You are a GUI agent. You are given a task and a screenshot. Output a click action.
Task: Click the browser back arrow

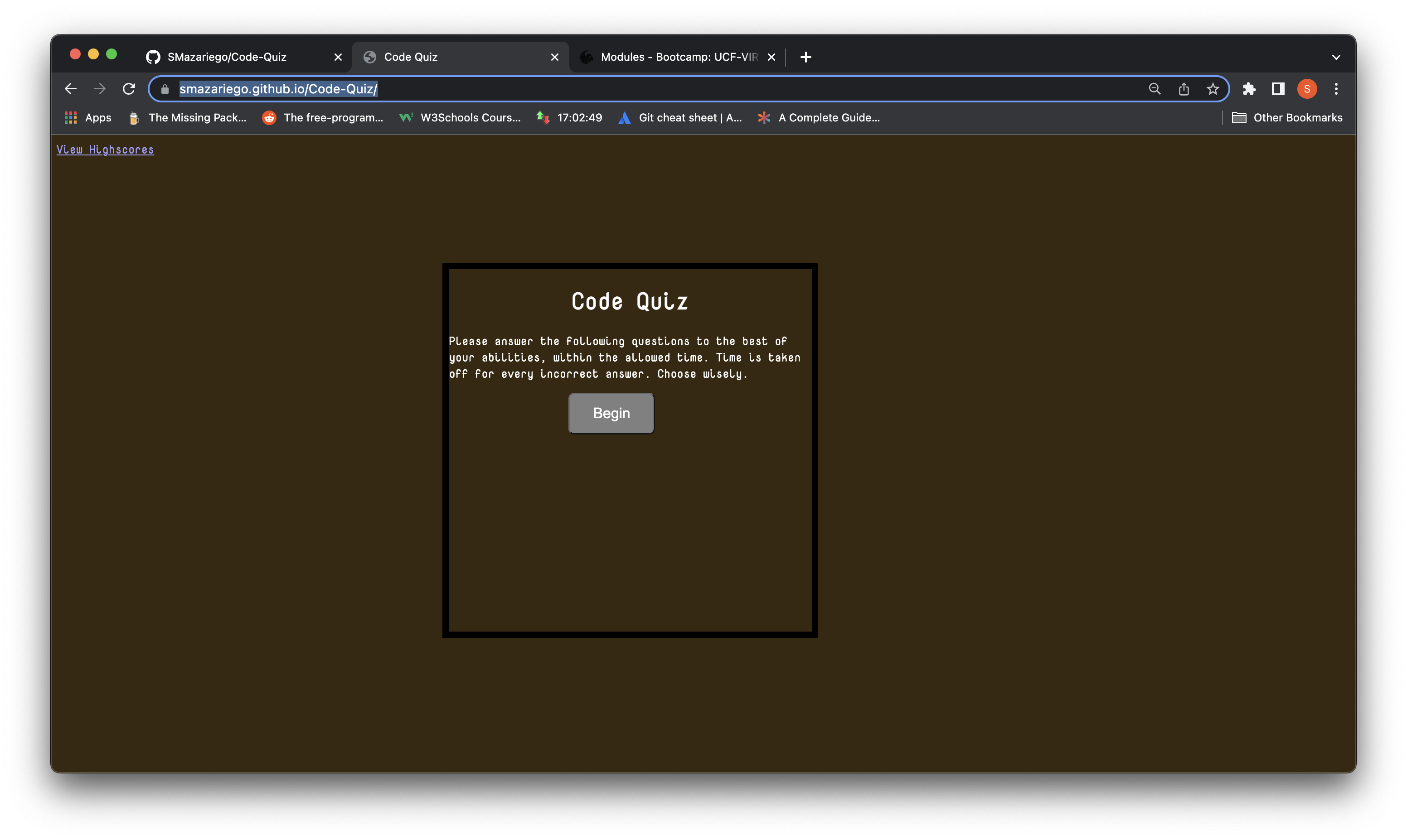[70, 89]
